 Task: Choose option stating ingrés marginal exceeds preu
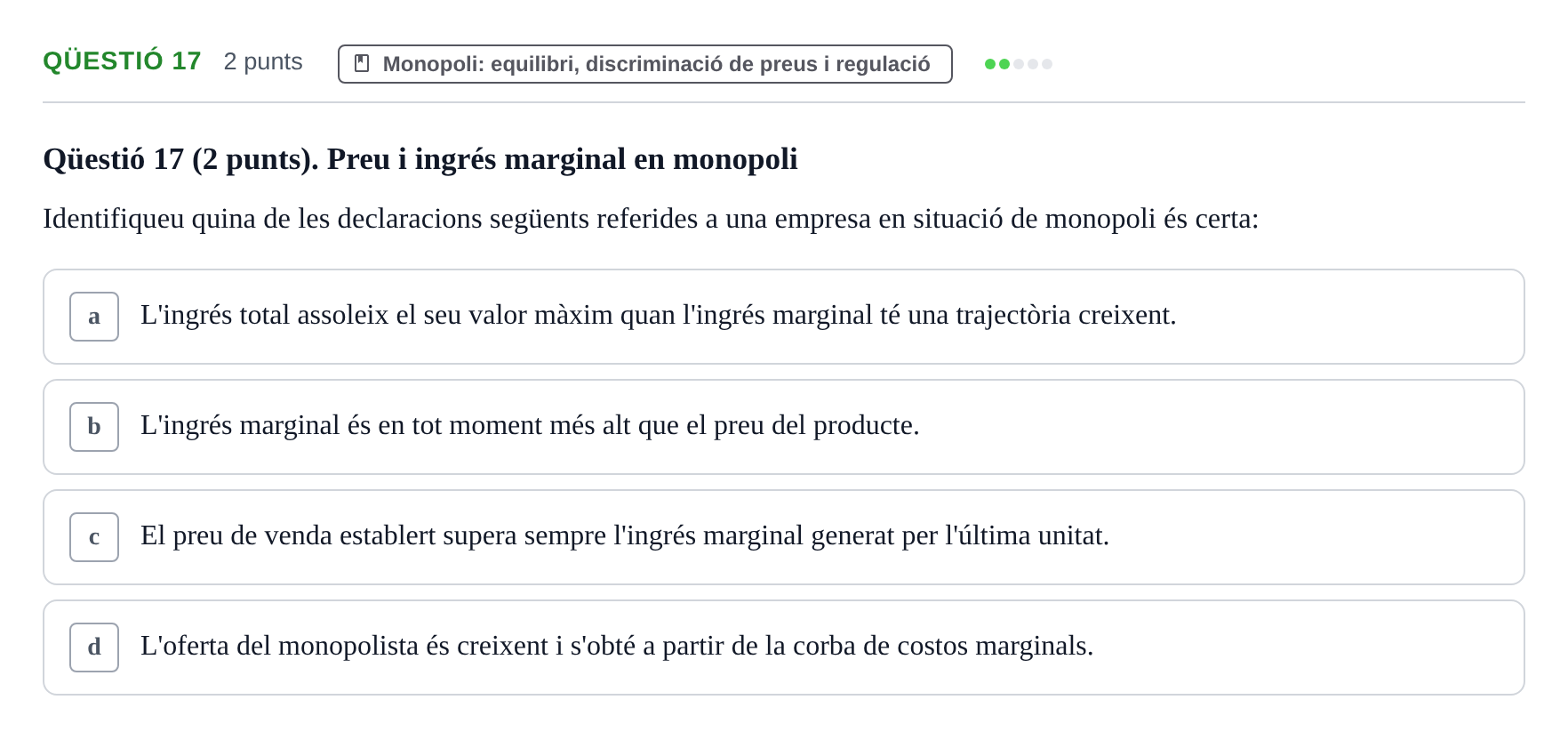pyautogui.click(x=784, y=427)
